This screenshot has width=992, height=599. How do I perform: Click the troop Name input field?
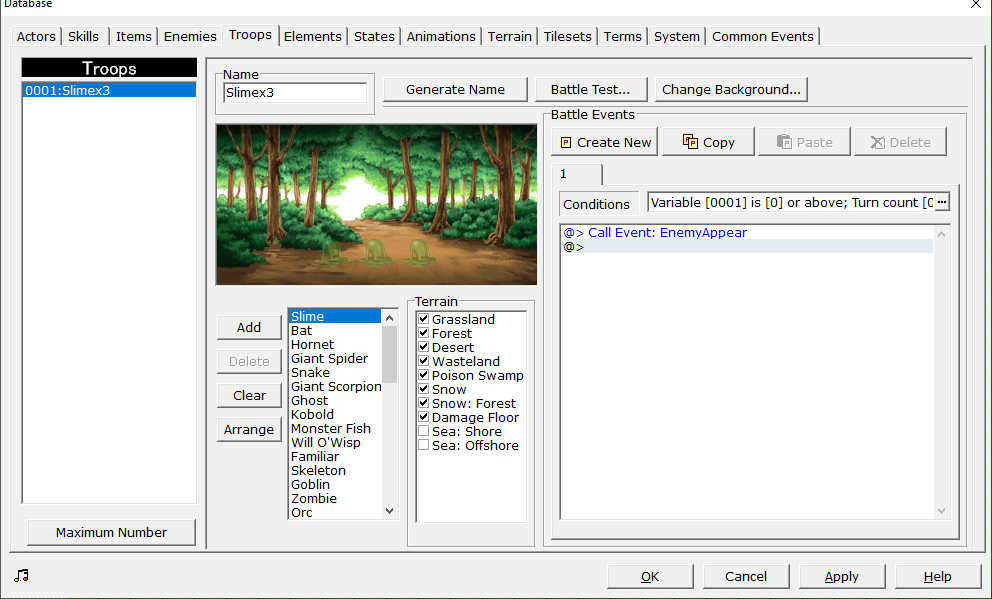[x=295, y=92]
